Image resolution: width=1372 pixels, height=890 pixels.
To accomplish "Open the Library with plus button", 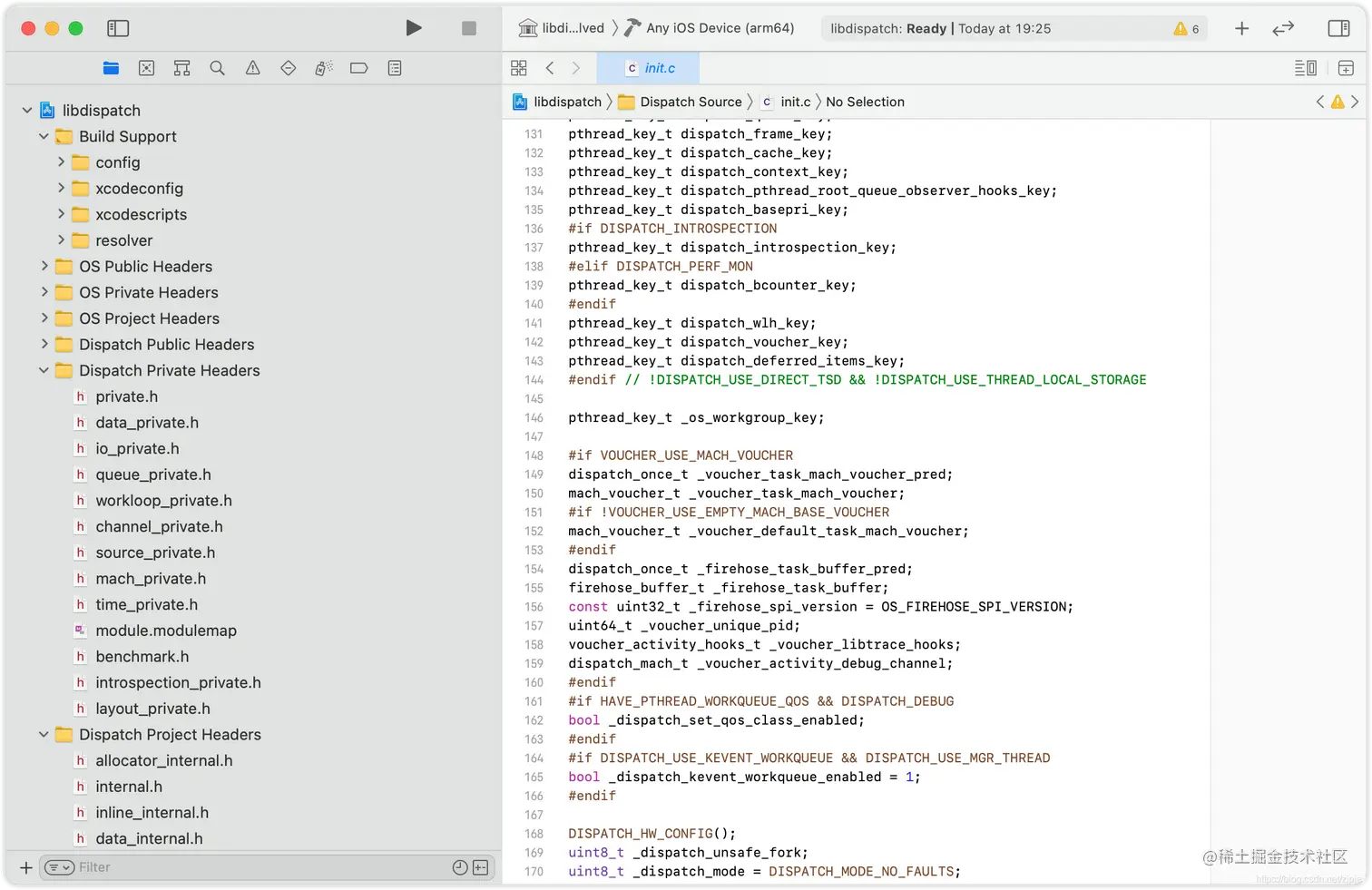I will click(1242, 28).
